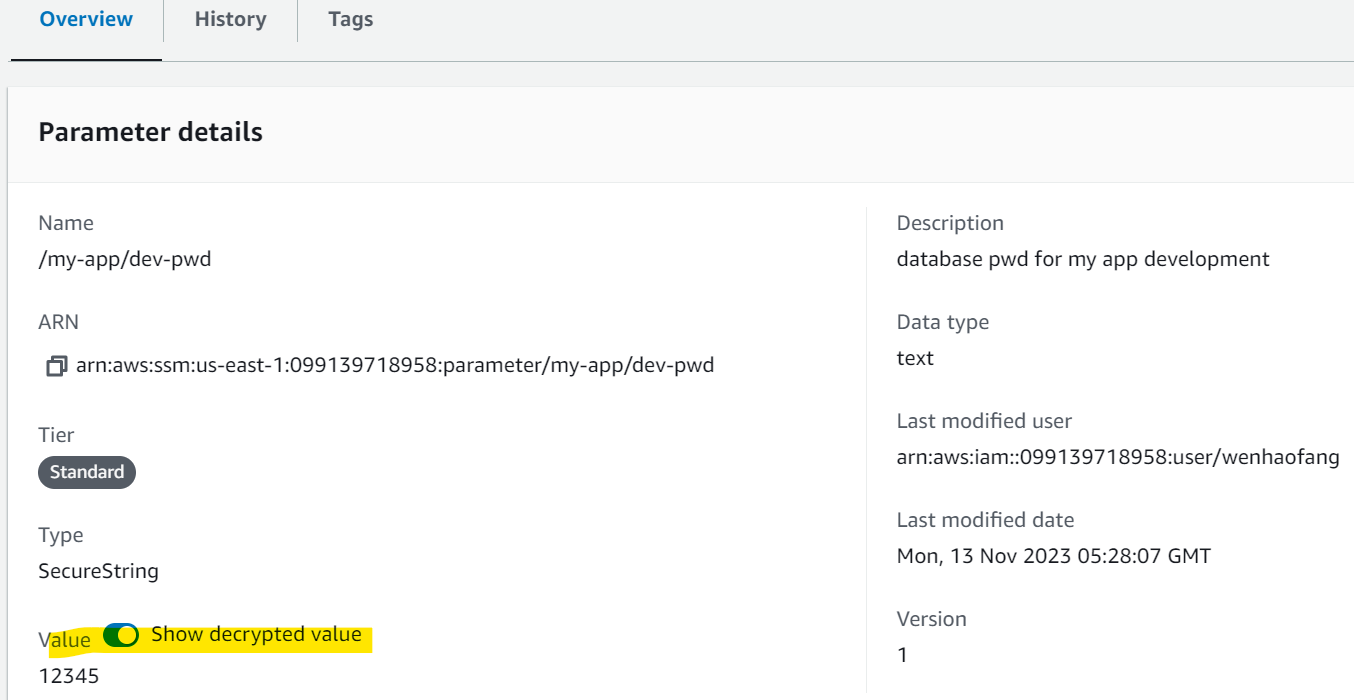Viewport: 1354px width, 700px height.
Task: Select the Data type value text
Action: pyautogui.click(x=915, y=358)
